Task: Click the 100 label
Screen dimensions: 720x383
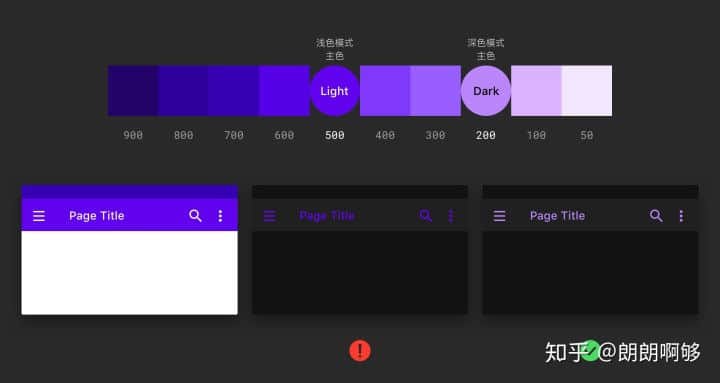Action: tap(536, 135)
